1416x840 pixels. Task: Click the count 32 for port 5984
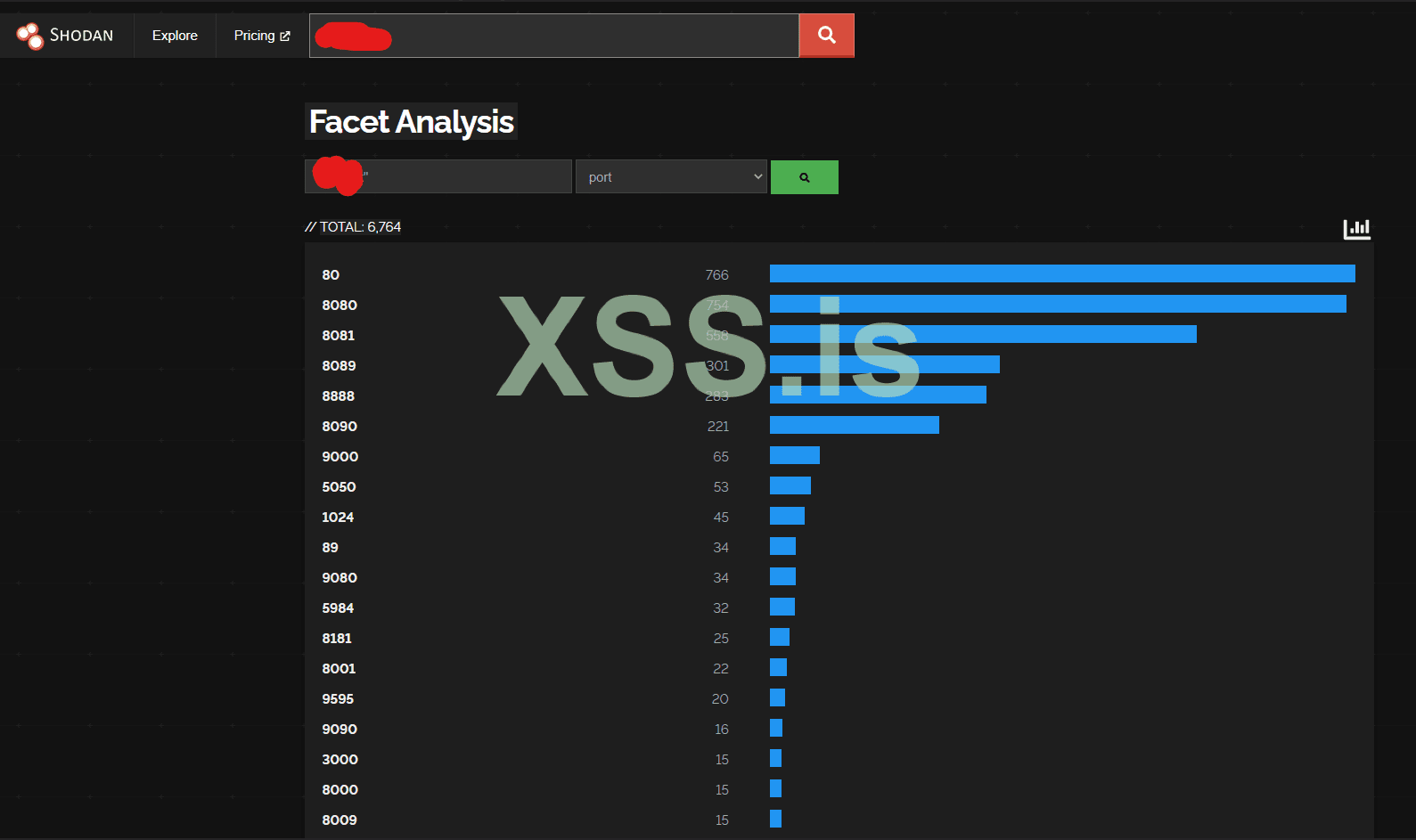pyautogui.click(x=721, y=608)
